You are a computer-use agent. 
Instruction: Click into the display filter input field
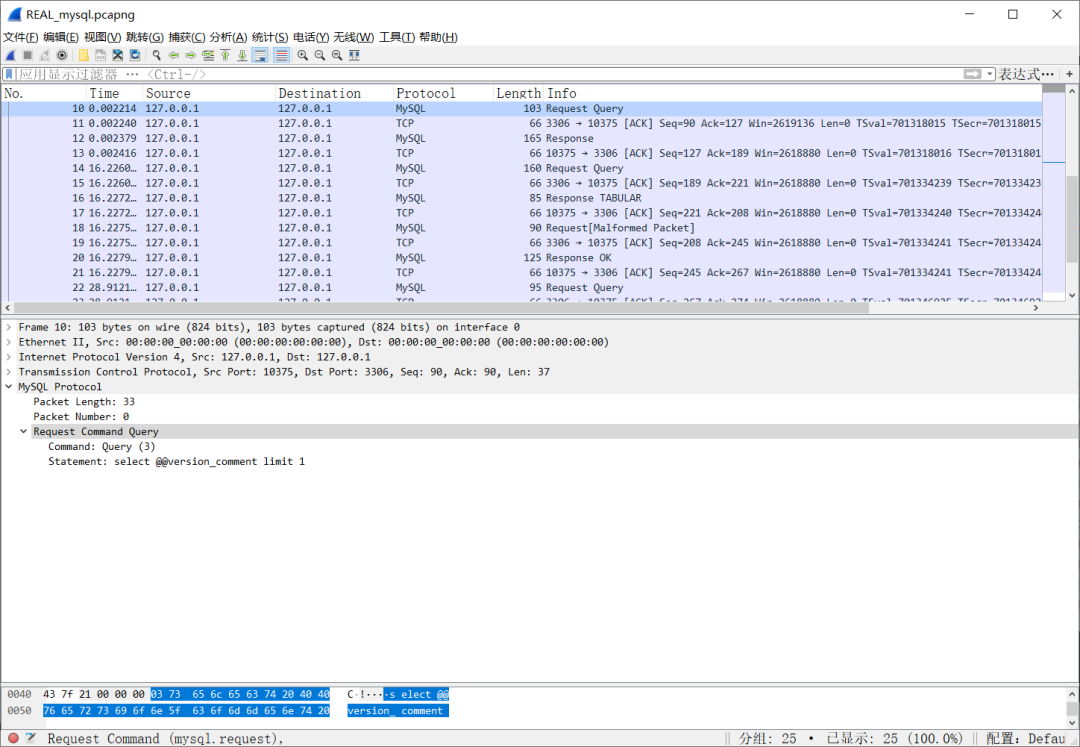tap(489, 74)
